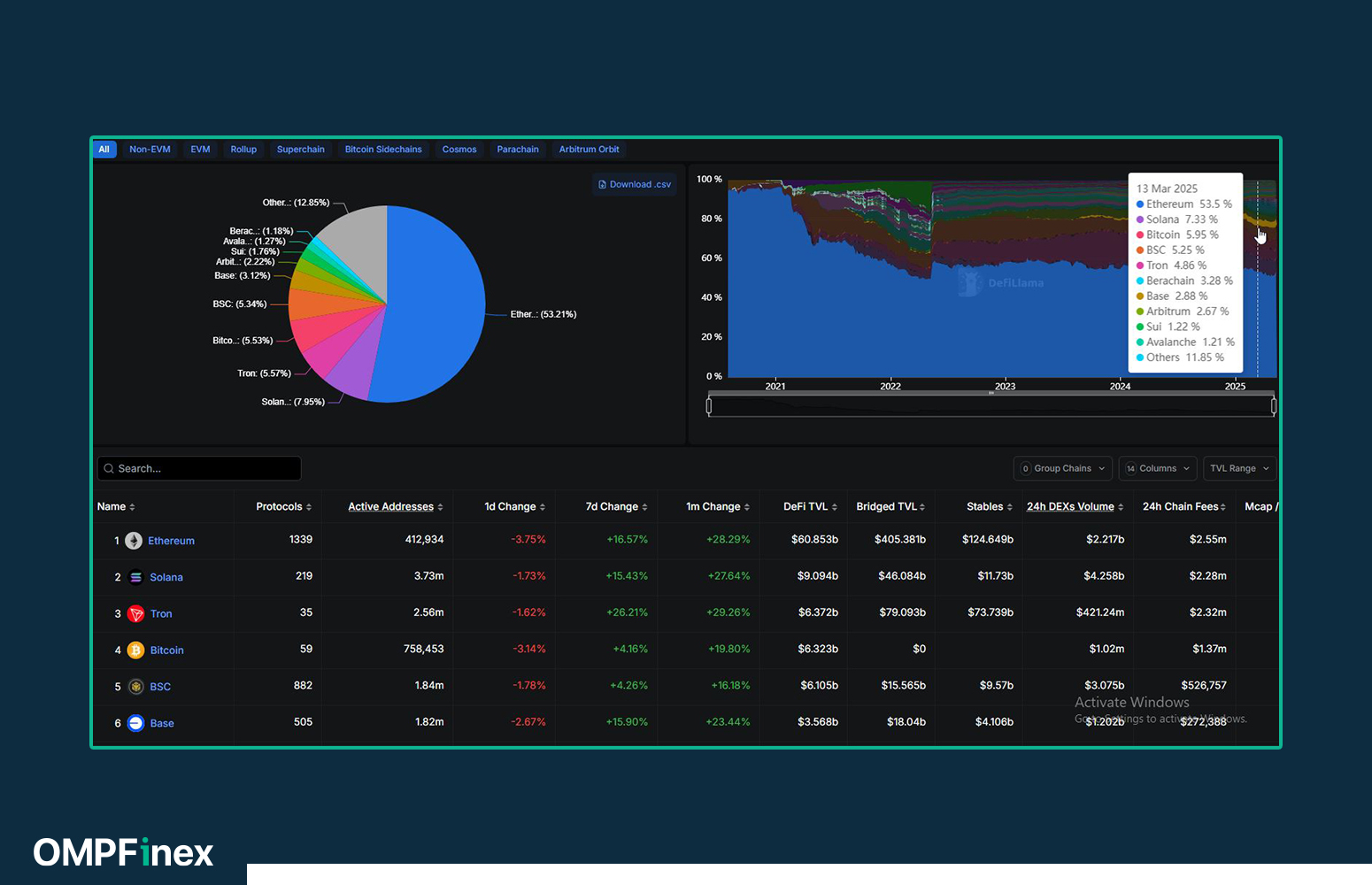
Task: Select the All category tab
Action: (x=104, y=149)
